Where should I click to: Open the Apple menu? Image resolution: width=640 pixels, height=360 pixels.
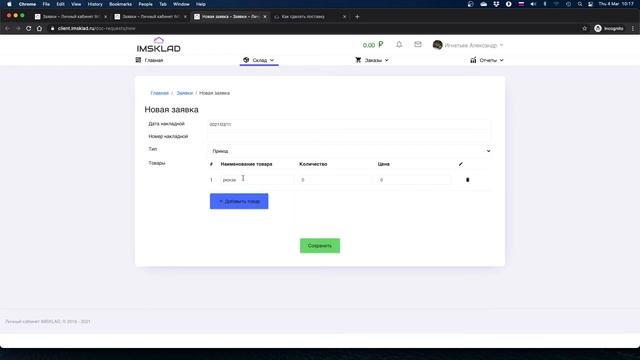[9, 4]
